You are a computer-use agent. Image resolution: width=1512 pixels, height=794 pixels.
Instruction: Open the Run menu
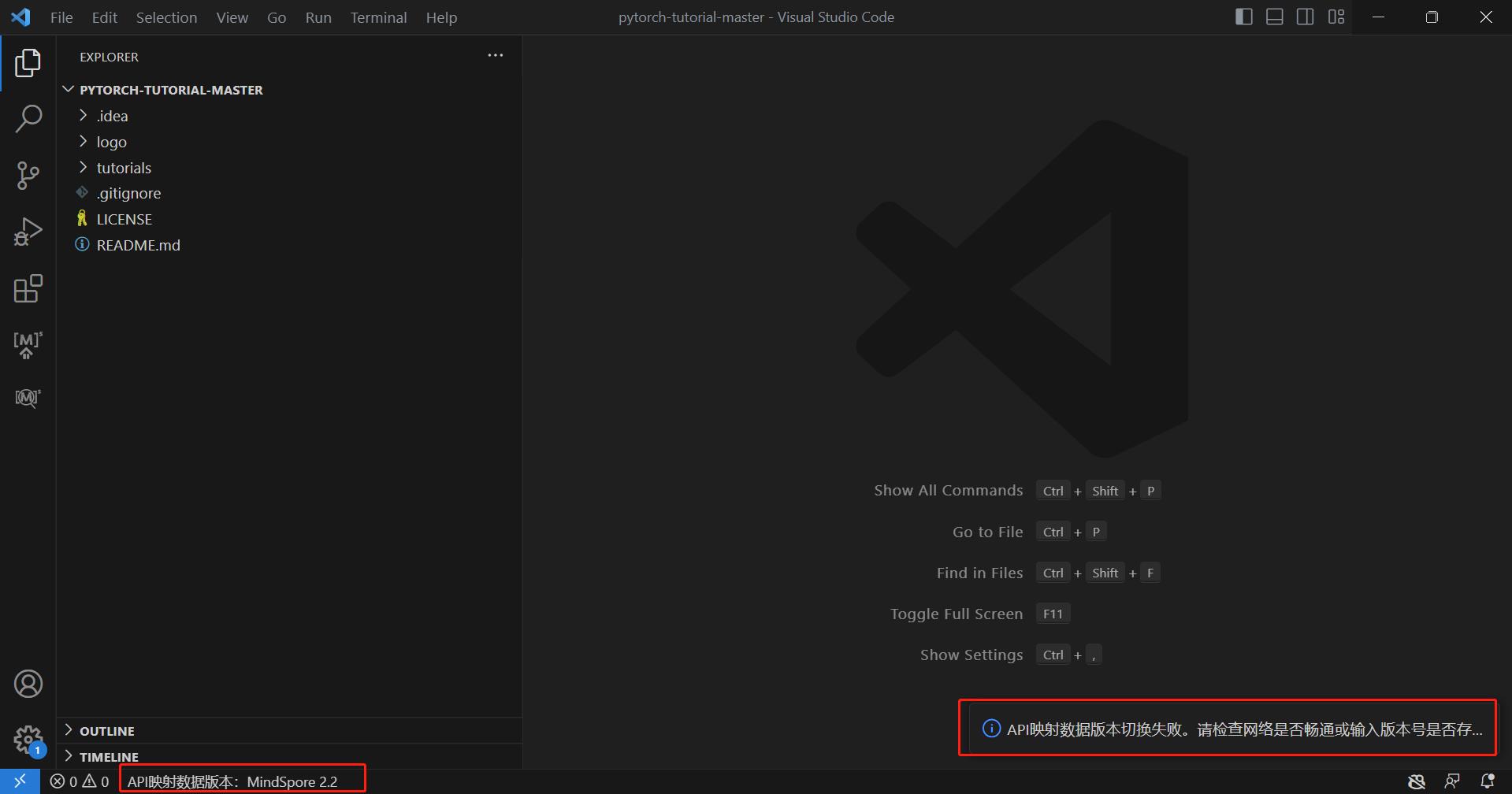coord(318,17)
